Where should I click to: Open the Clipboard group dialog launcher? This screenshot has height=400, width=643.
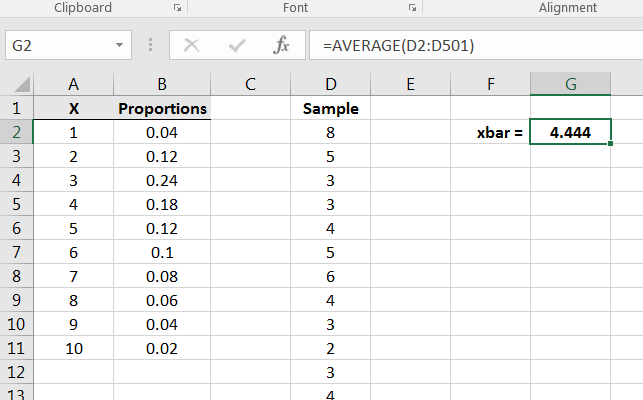click(x=177, y=8)
